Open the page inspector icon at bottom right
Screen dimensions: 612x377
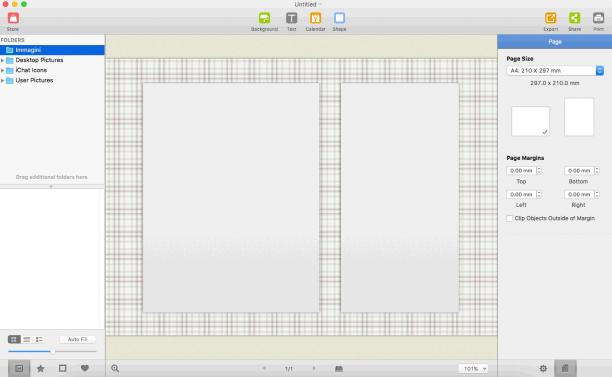[x=565, y=368]
